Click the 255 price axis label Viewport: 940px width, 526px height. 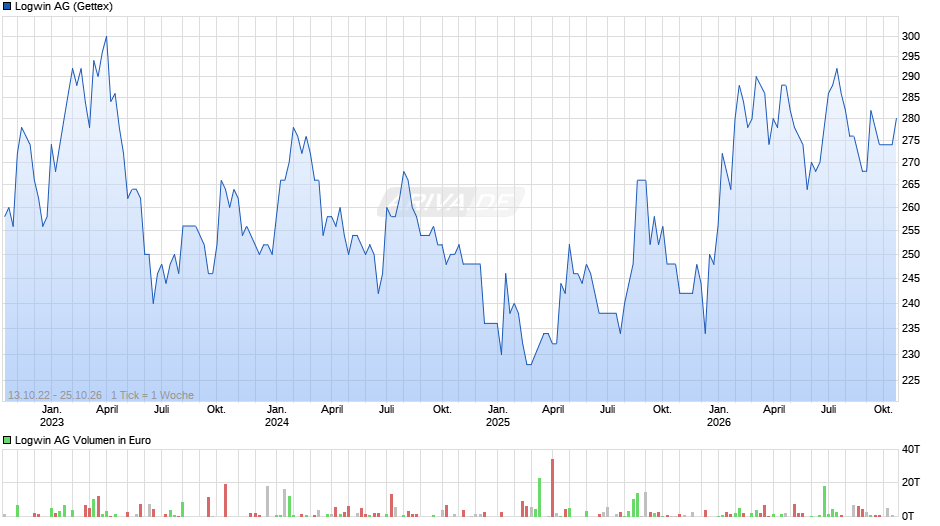click(x=911, y=230)
